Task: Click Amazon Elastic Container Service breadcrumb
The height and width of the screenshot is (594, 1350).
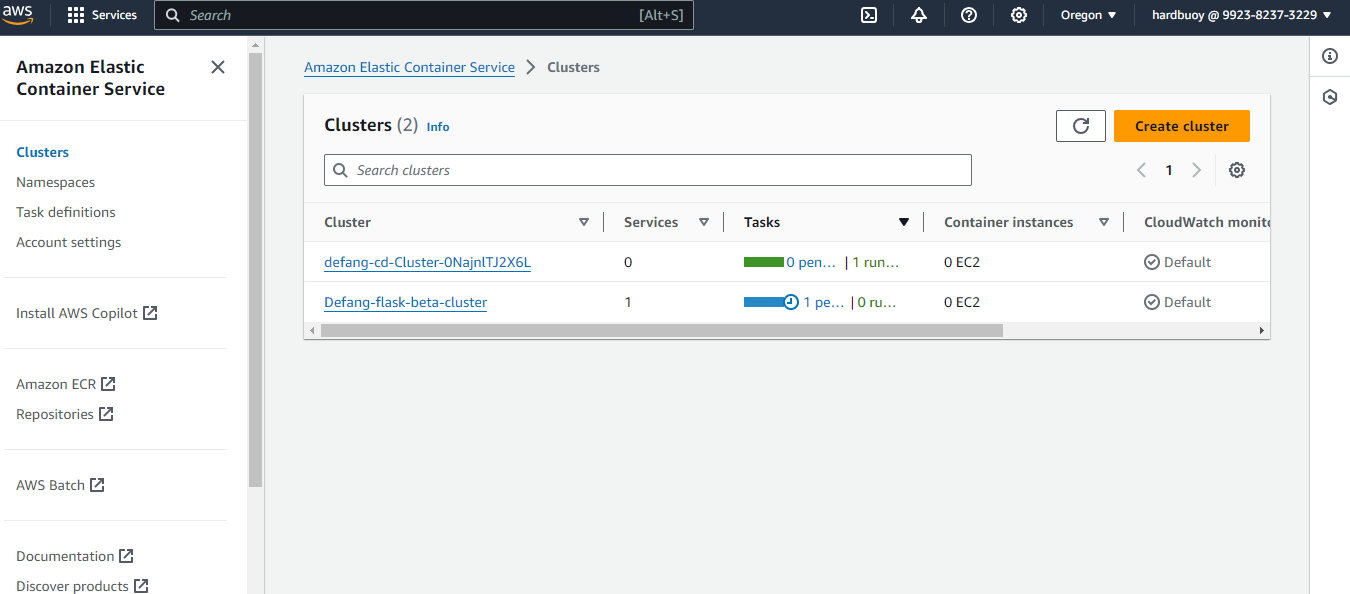Action: [x=409, y=67]
